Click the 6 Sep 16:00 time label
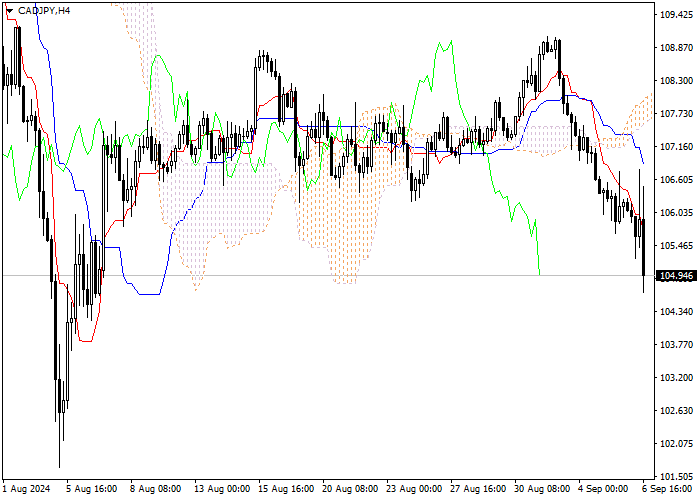Image resolution: width=700 pixels, height=500 pixels. click(667, 489)
